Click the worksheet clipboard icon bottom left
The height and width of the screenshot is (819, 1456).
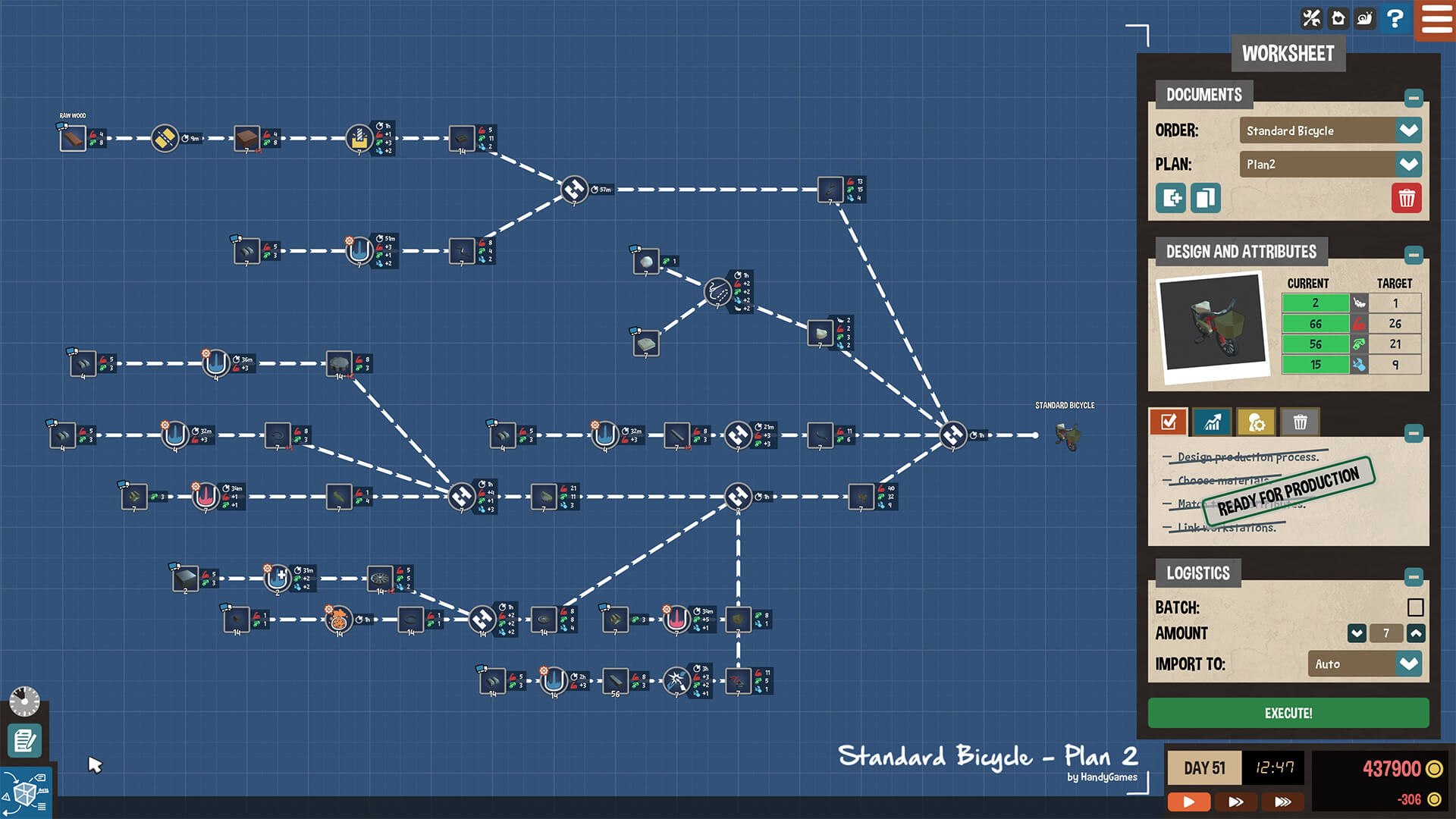[x=25, y=740]
